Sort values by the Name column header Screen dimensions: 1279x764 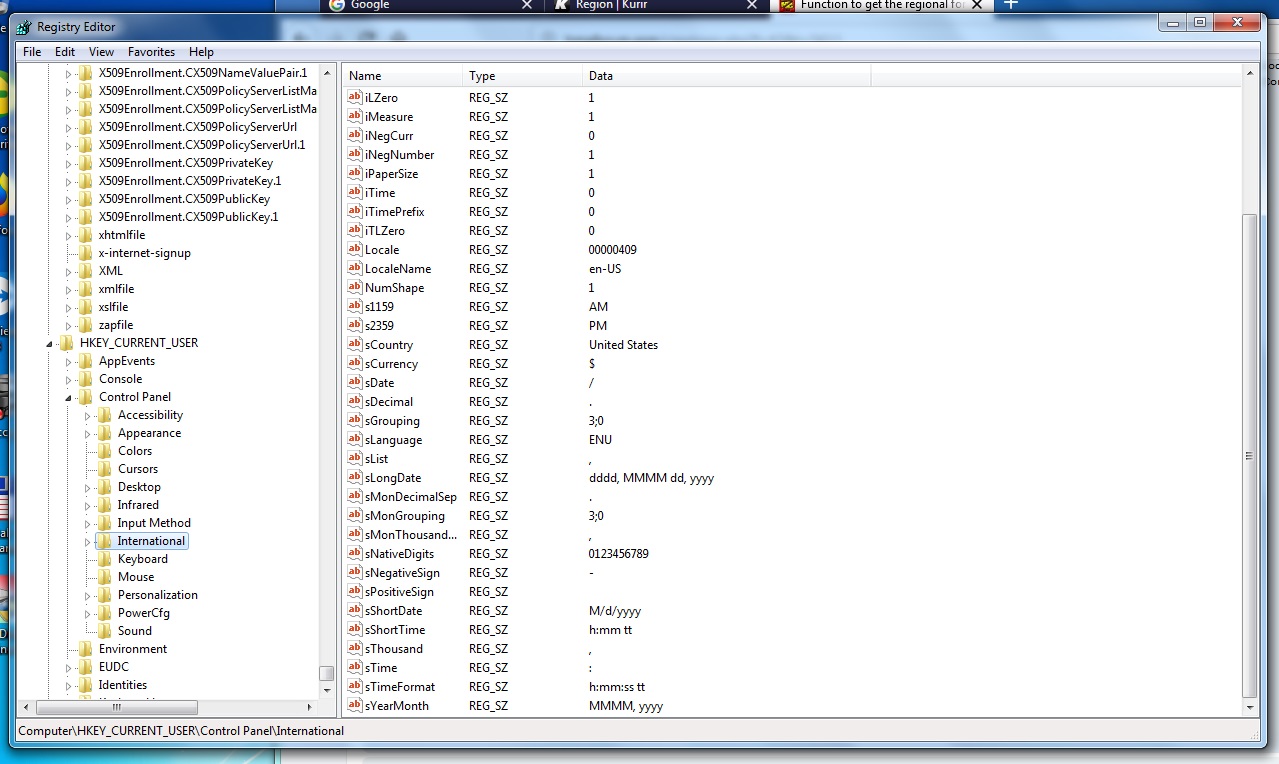pos(402,76)
